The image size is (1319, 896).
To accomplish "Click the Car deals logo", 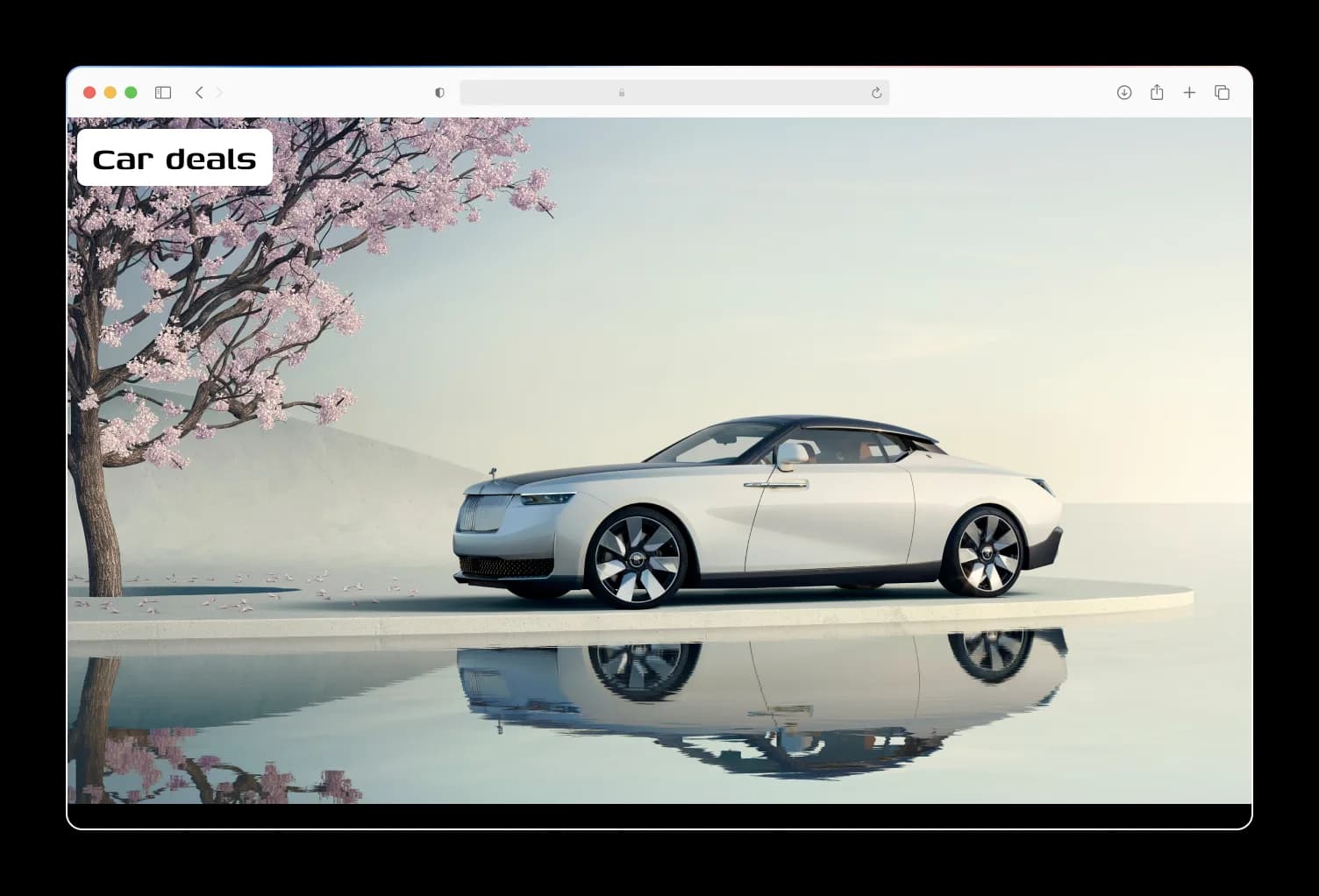I will click(x=175, y=158).
